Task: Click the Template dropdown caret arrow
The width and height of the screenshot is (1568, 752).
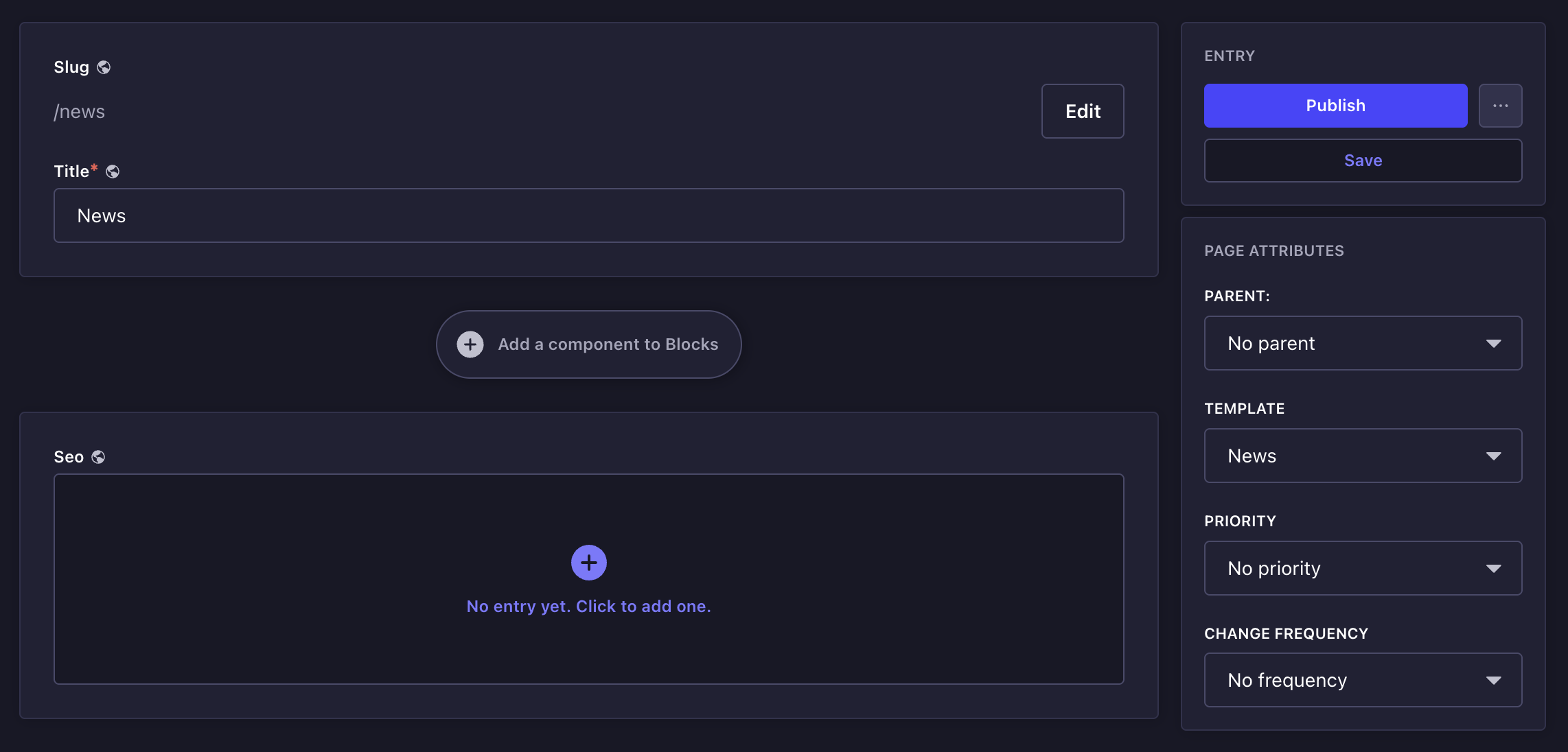Action: (x=1494, y=456)
